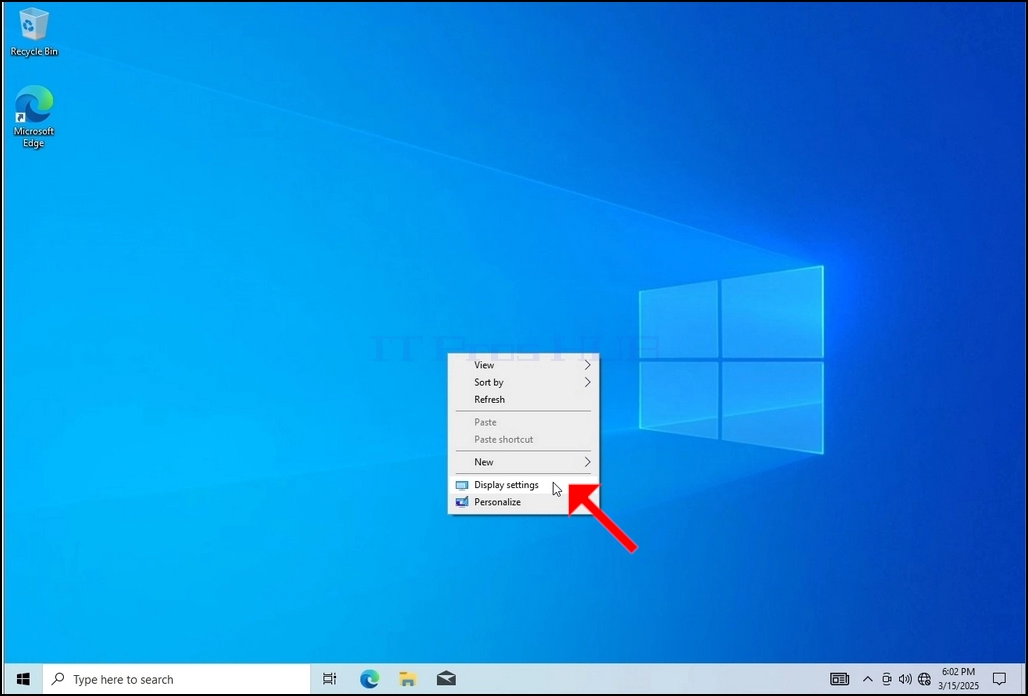Show hidden system tray icons

[x=867, y=679]
